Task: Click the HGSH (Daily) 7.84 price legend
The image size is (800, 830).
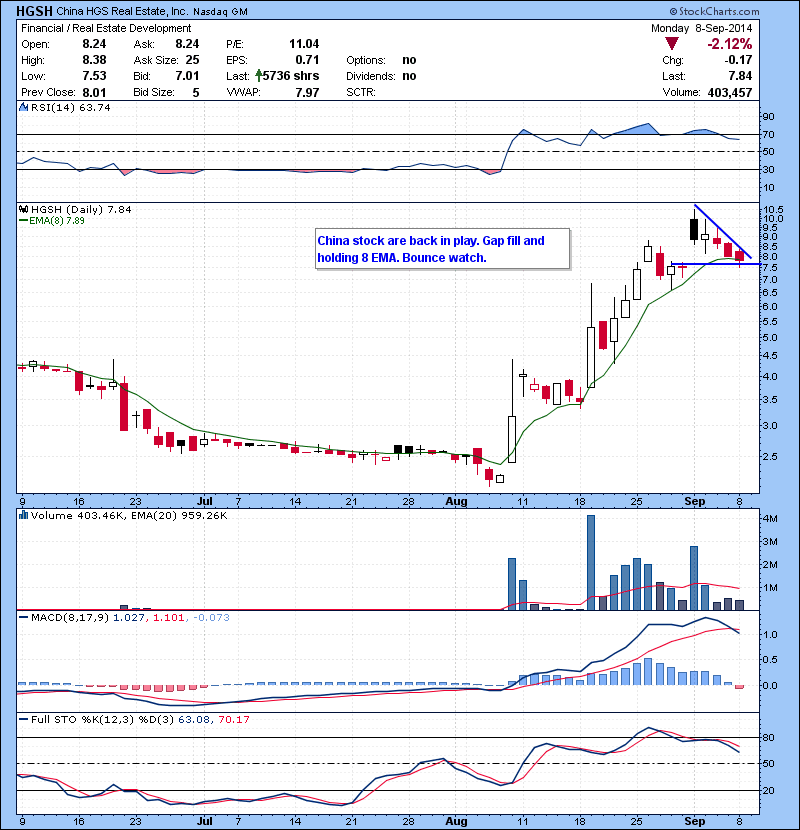Action: click(x=81, y=210)
